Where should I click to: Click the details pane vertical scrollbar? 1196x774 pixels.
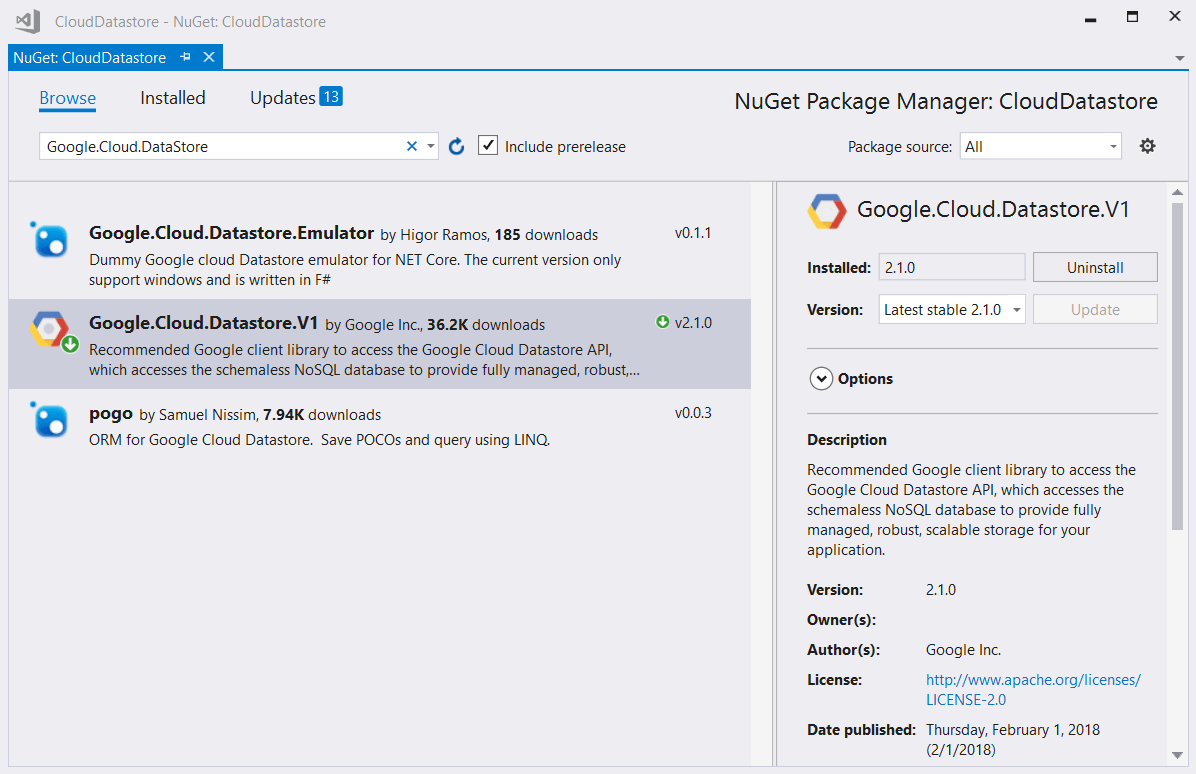point(1176,400)
